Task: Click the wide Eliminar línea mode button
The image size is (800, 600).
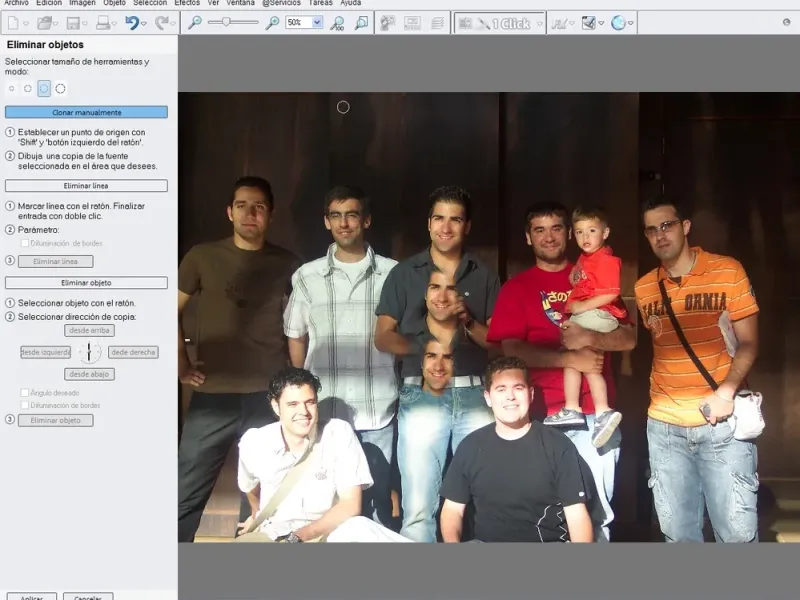Action: click(86, 186)
